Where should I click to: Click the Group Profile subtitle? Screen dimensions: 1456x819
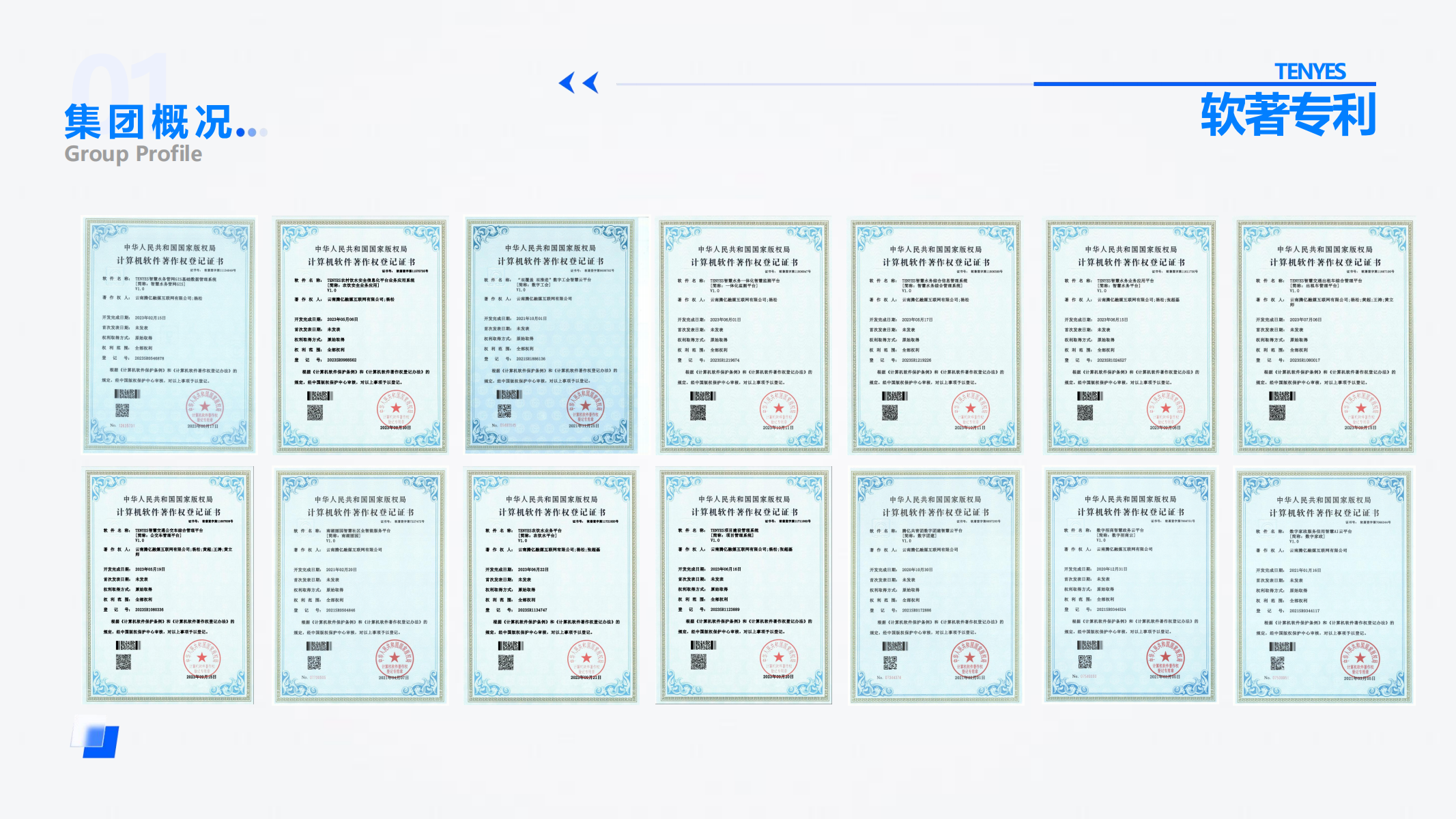133,154
